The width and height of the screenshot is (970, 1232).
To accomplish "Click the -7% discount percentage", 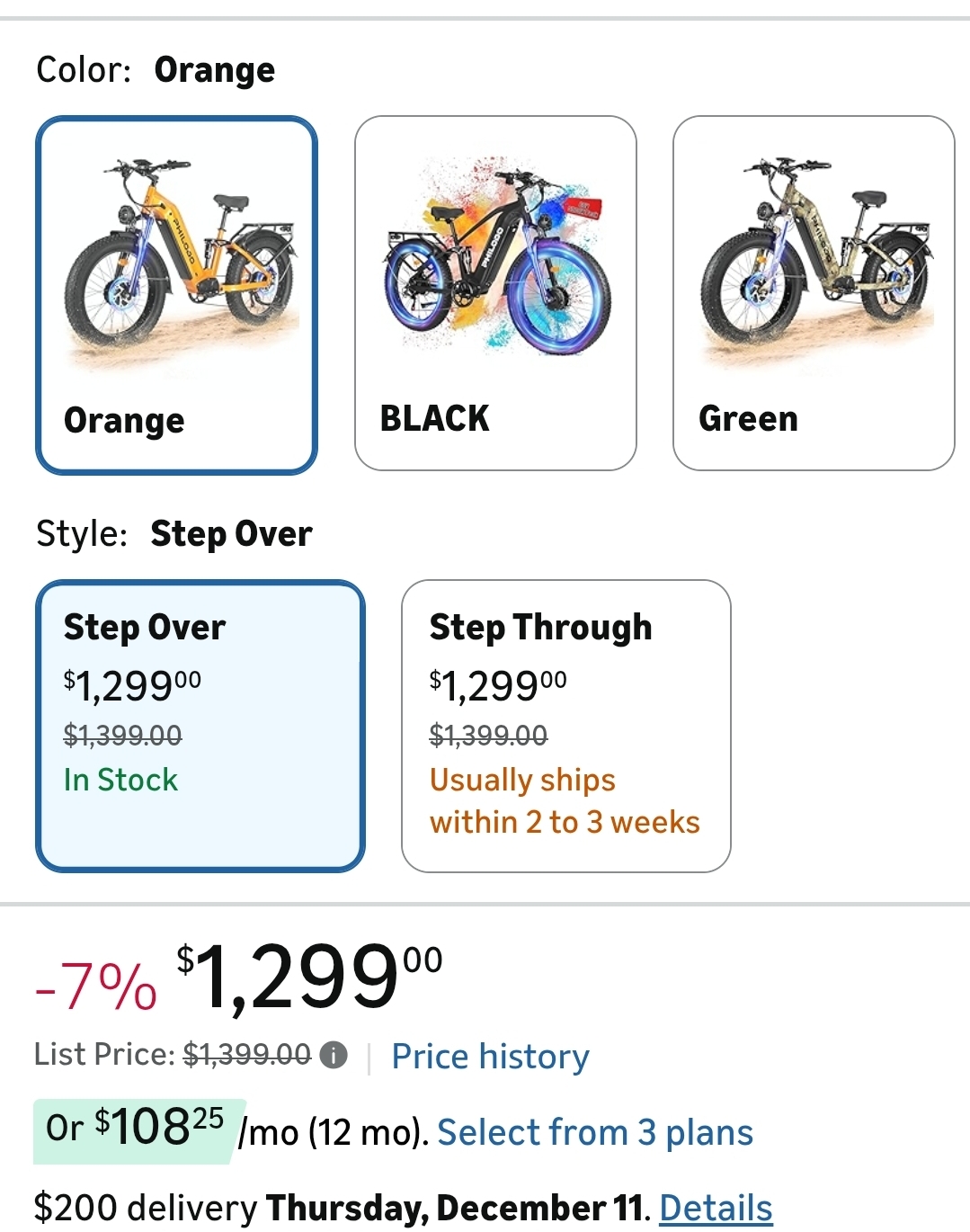I will click(x=95, y=986).
